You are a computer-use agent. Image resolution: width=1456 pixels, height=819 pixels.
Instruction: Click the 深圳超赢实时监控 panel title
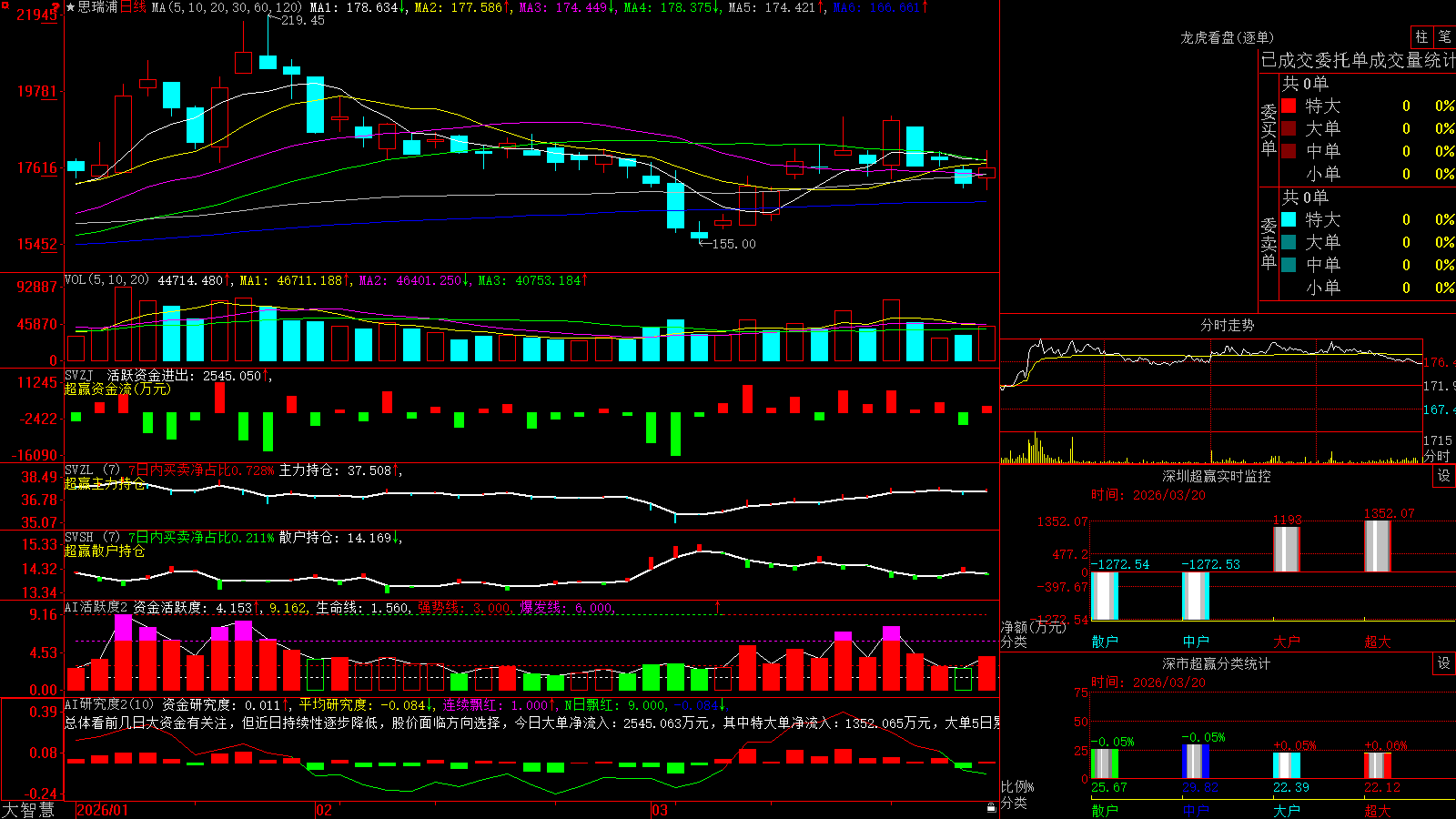1217,476
